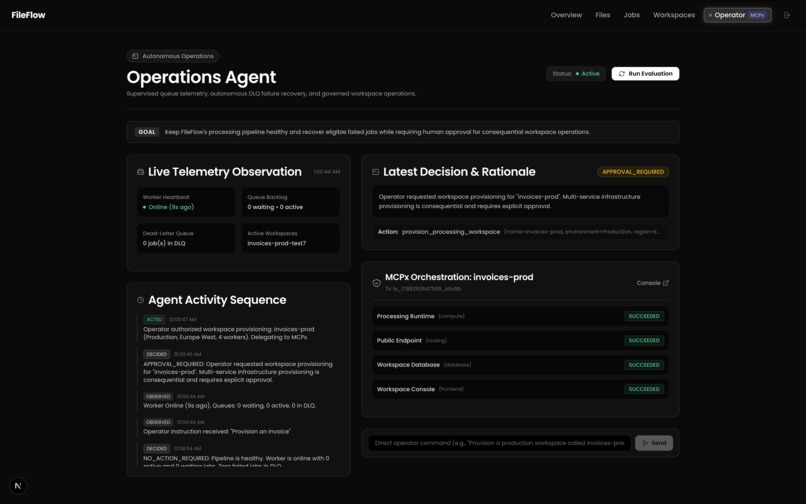Click the Live Telemetry Observation panel icon

[x=140, y=172]
